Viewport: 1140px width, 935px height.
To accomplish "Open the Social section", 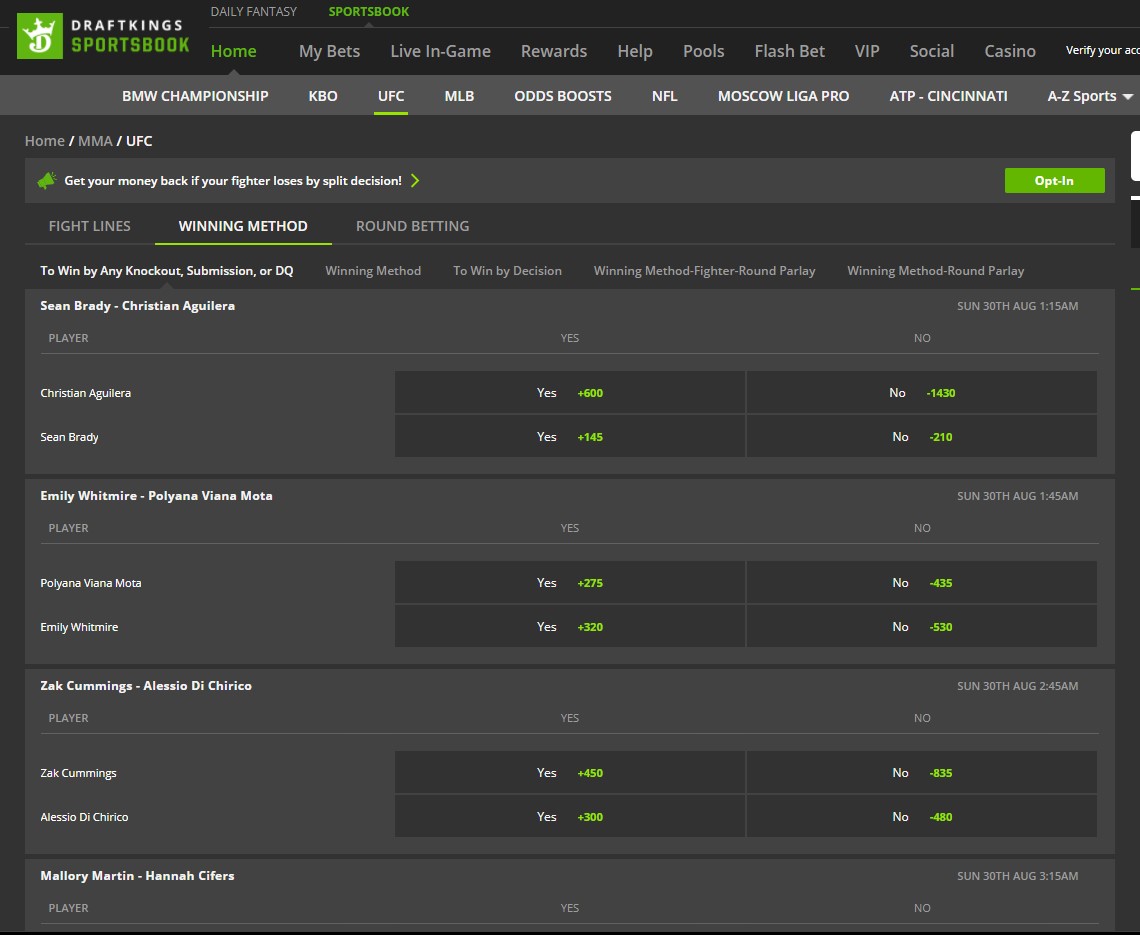I will coord(931,51).
